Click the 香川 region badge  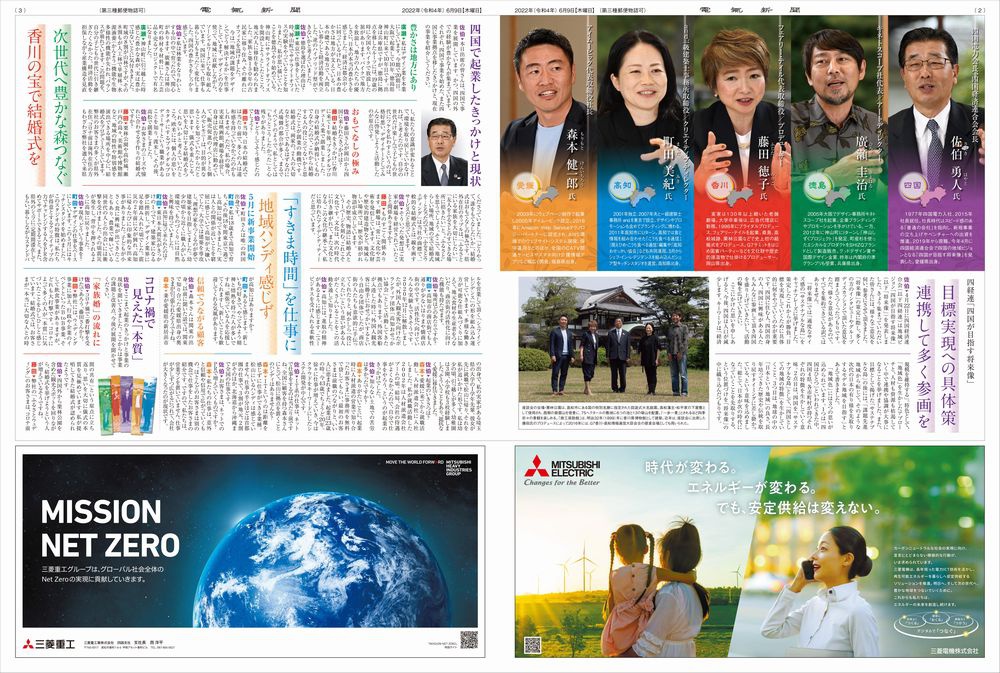(x=721, y=185)
